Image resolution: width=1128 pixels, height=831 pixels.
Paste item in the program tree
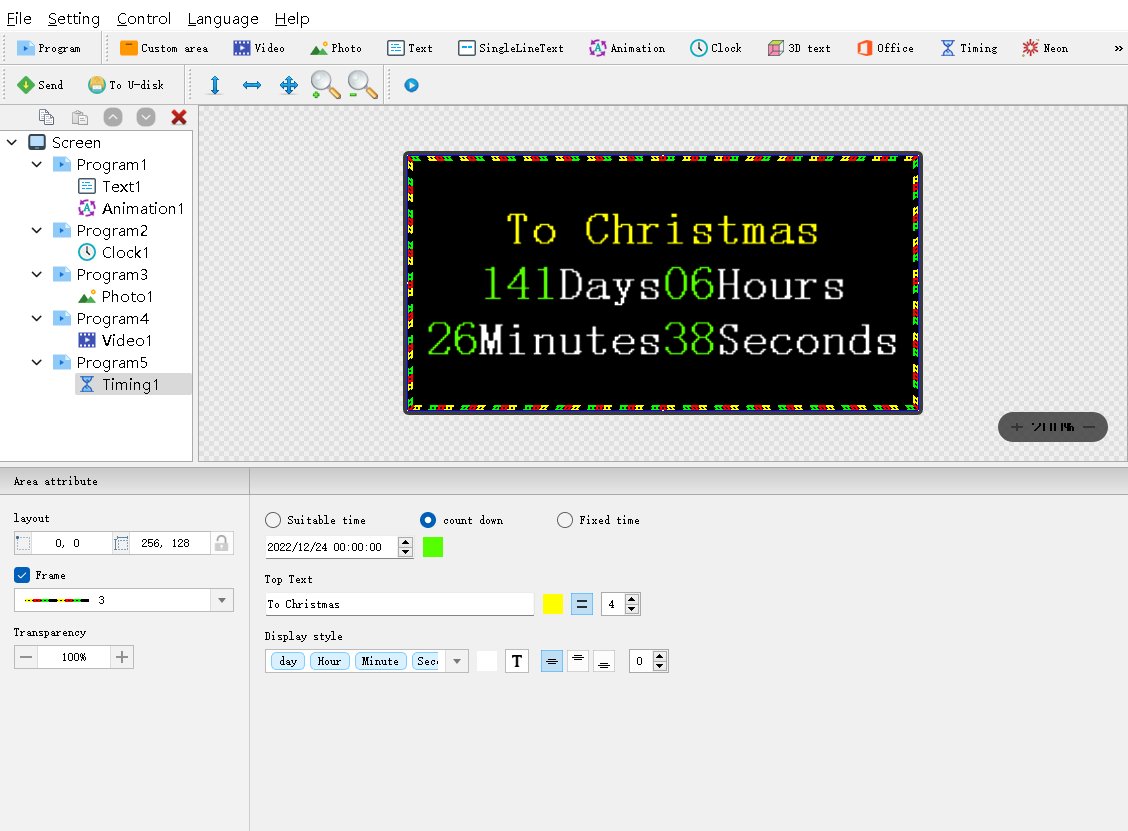[x=80, y=117]
